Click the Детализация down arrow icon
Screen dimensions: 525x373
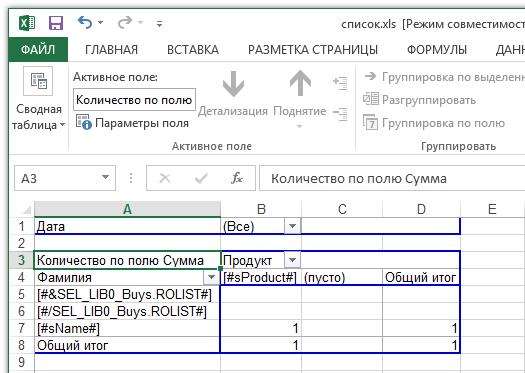pyautogui.click(x=233, y=83)
